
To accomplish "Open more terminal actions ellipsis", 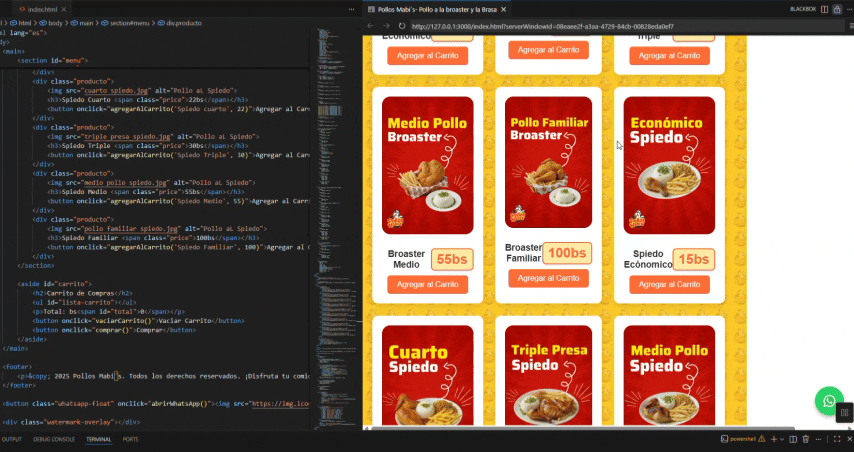I will tap(818, 439).
